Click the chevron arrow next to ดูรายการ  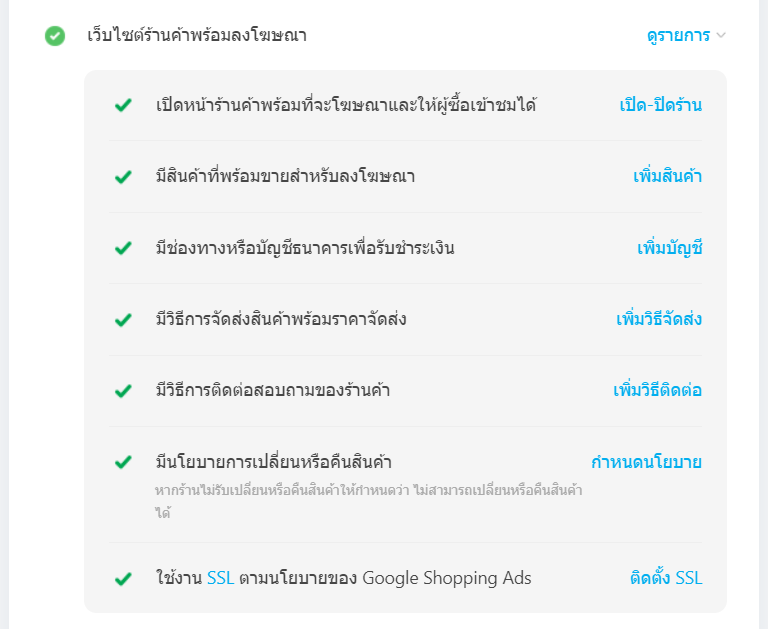pyautogui.click(x=721, y=36)
